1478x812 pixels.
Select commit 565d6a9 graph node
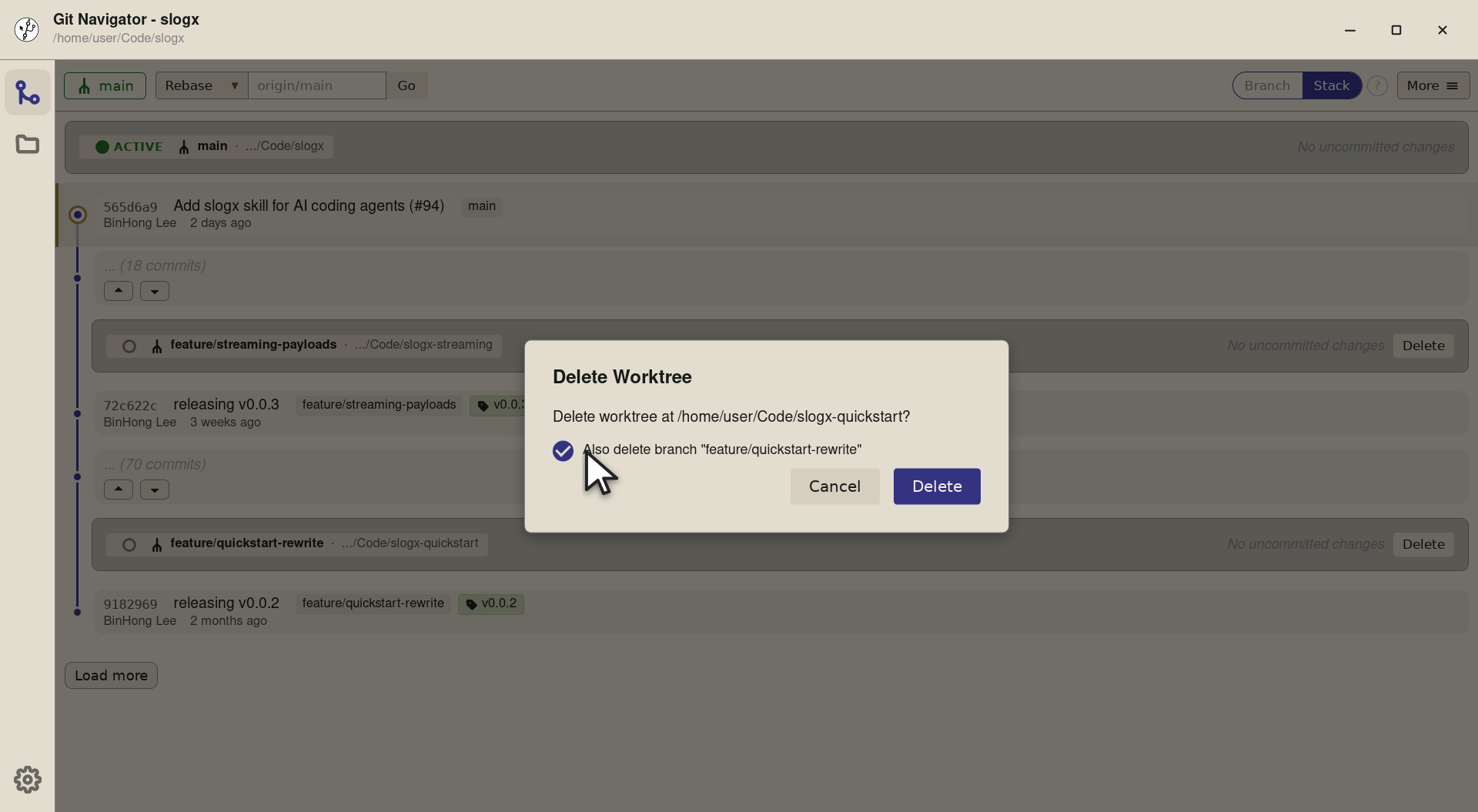pos(77,215)
